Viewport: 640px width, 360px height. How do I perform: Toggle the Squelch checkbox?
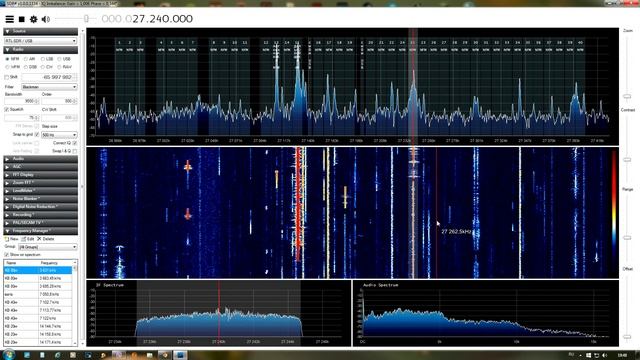point(7,109)
